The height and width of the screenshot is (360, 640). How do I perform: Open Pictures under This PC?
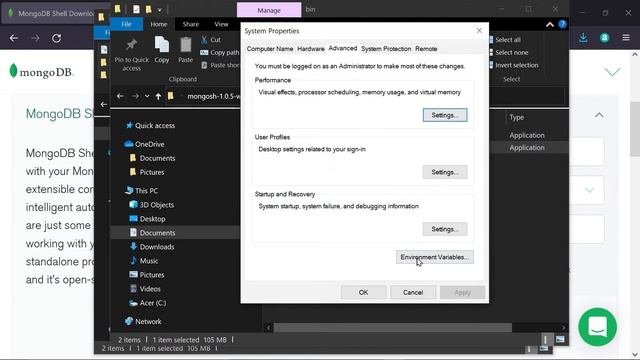pyautogui.click(x=147, y=275)
